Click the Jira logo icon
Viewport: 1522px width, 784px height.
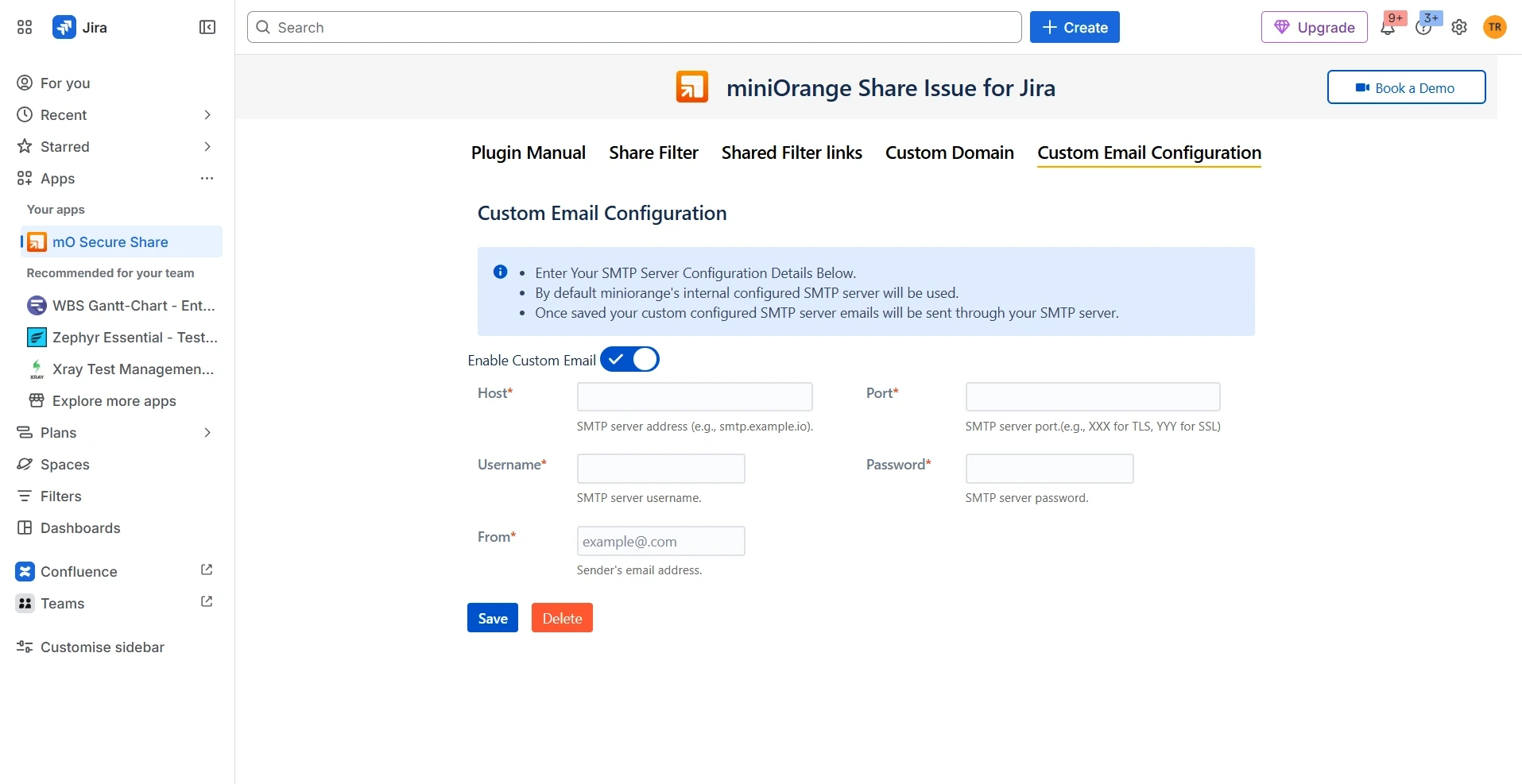64,27
